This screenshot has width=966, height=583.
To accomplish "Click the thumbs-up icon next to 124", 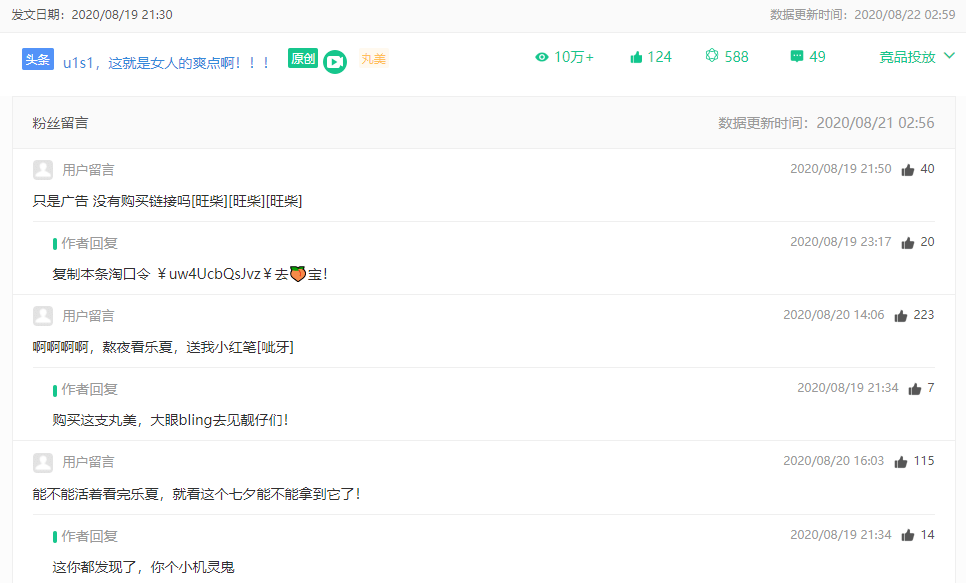I will (x=636, y=57).
